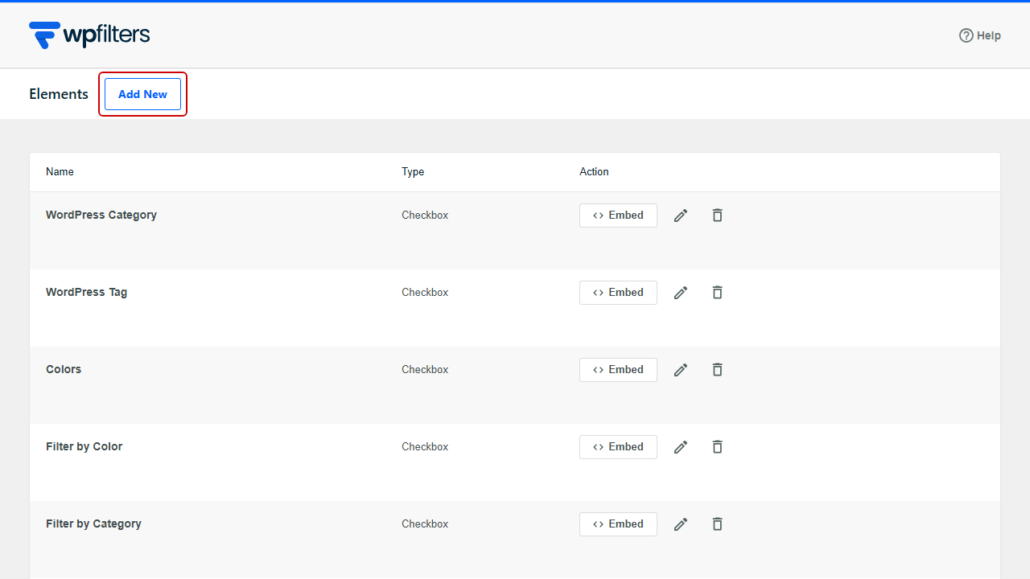
Task: Embed the Filter by Category element
Action: (618, 524)
